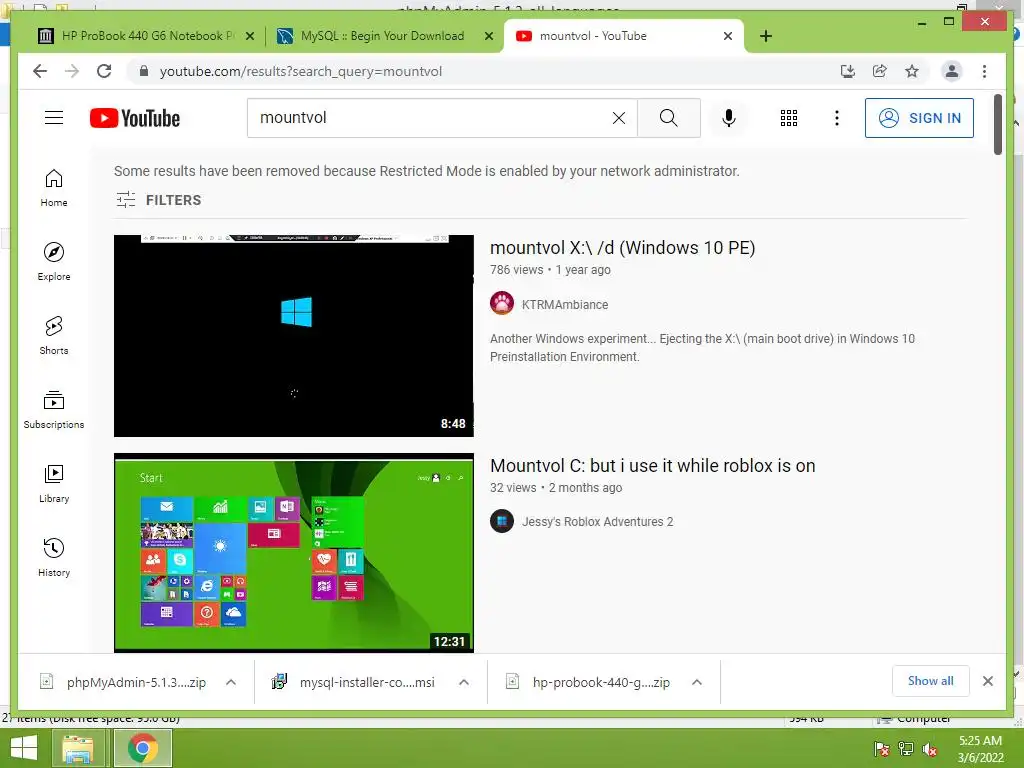
Task: Bookmark this page with star icon
Action: [912, 71]
